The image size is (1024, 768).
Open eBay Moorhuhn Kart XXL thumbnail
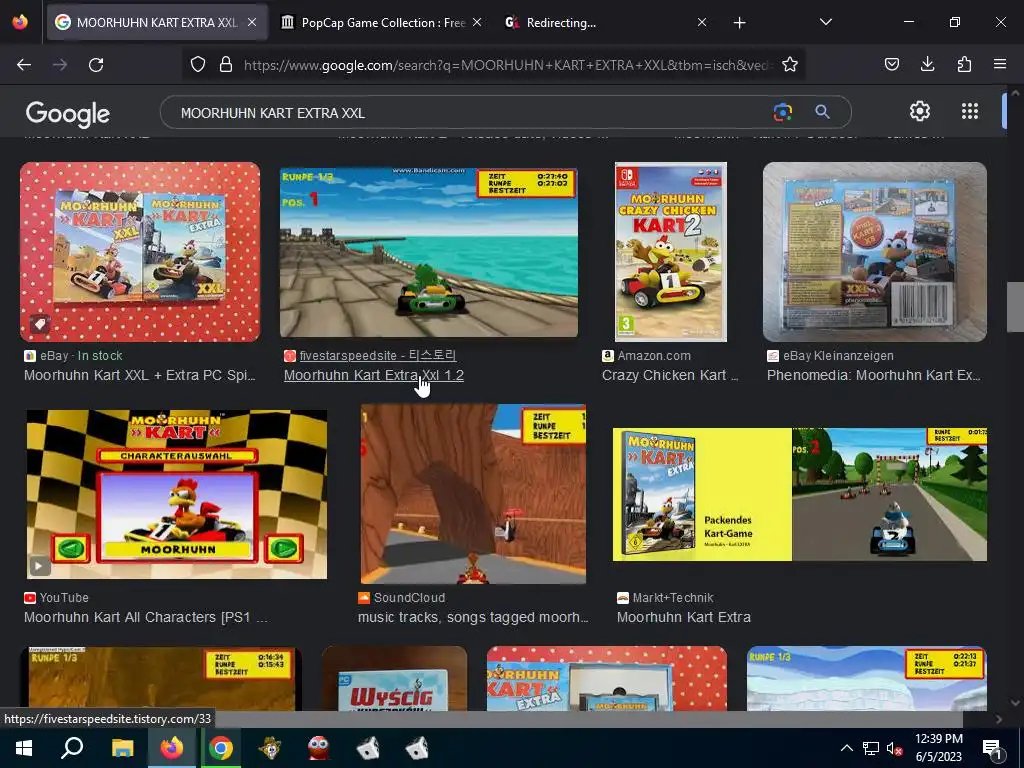point(140,251)
